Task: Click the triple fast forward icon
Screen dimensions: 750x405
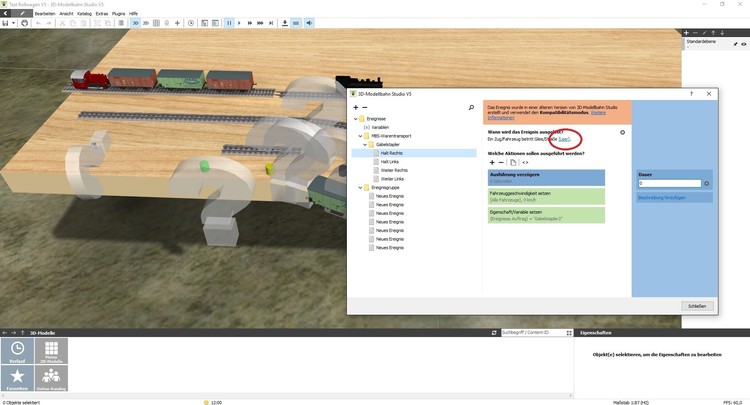Action: [260, 23]
